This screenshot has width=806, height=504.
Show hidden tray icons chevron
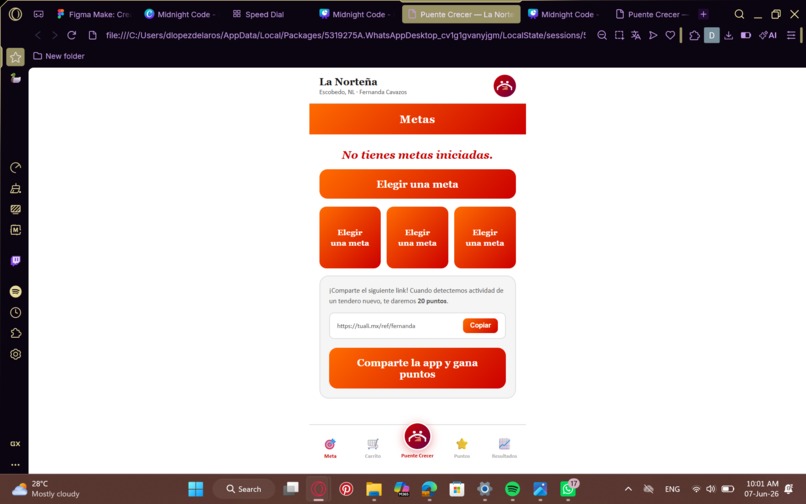[x=628, y=489]
